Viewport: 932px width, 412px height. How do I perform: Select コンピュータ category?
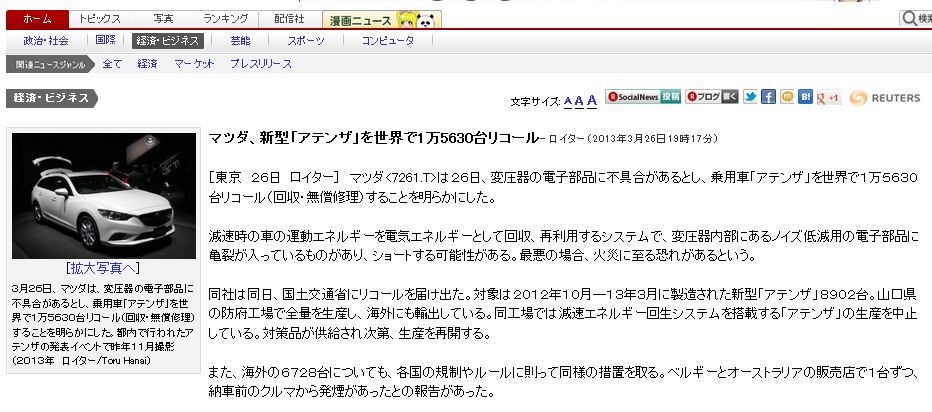tap(388, 41)
